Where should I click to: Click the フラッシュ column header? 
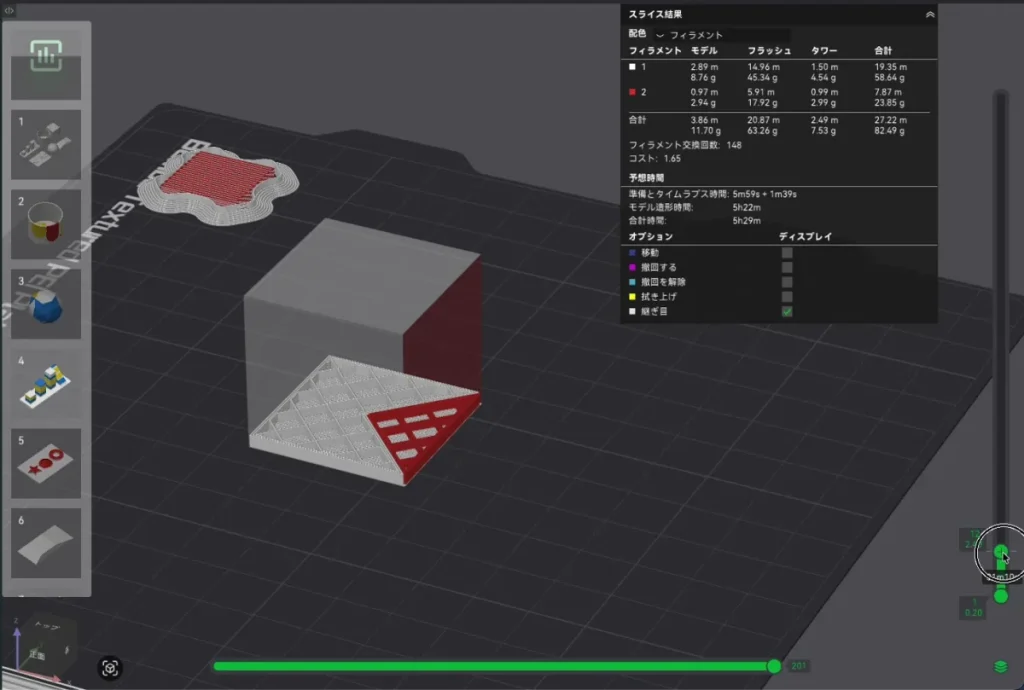coord(769,50)
